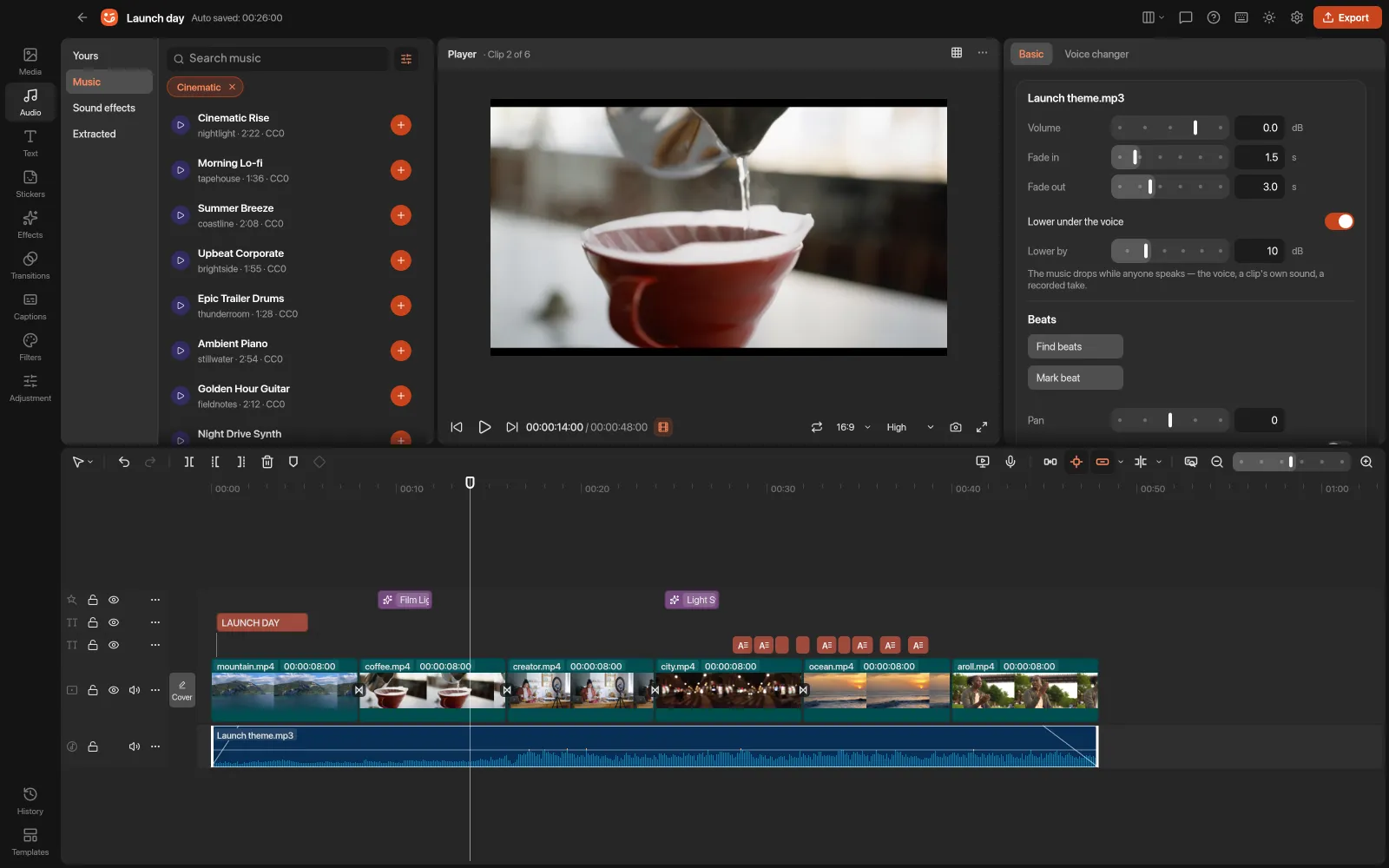
Task: Add Cinematic Rise to the timeline
Action: click(x=400, y=125)
